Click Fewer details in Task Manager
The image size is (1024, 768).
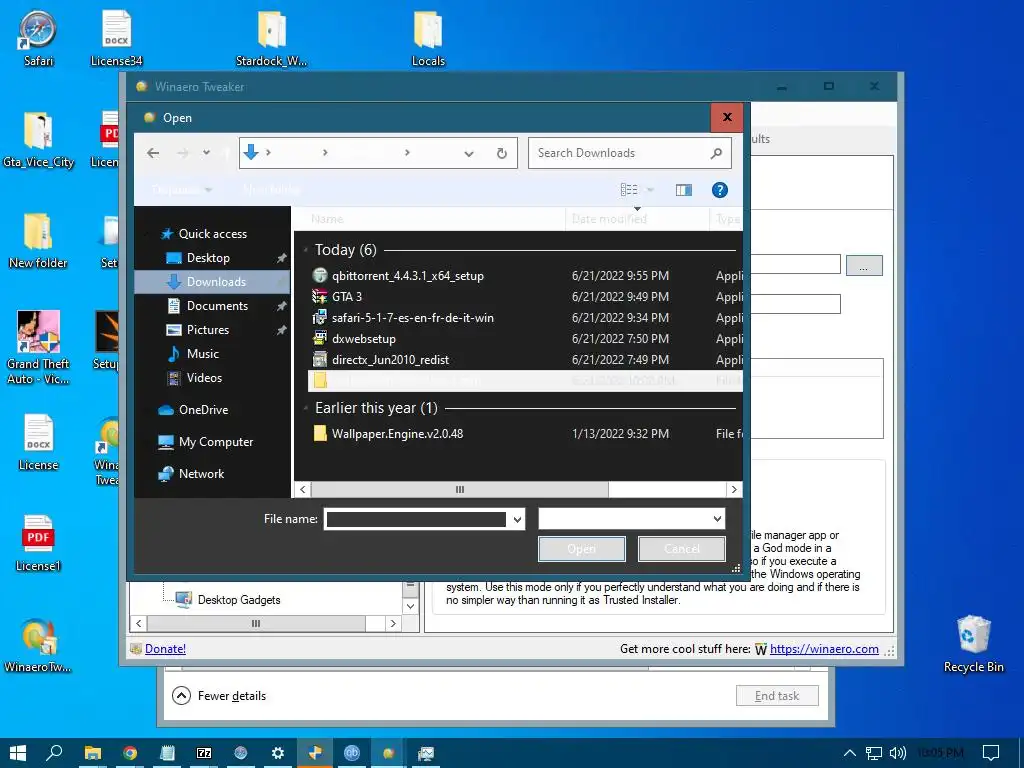click(x=219, y=696)
